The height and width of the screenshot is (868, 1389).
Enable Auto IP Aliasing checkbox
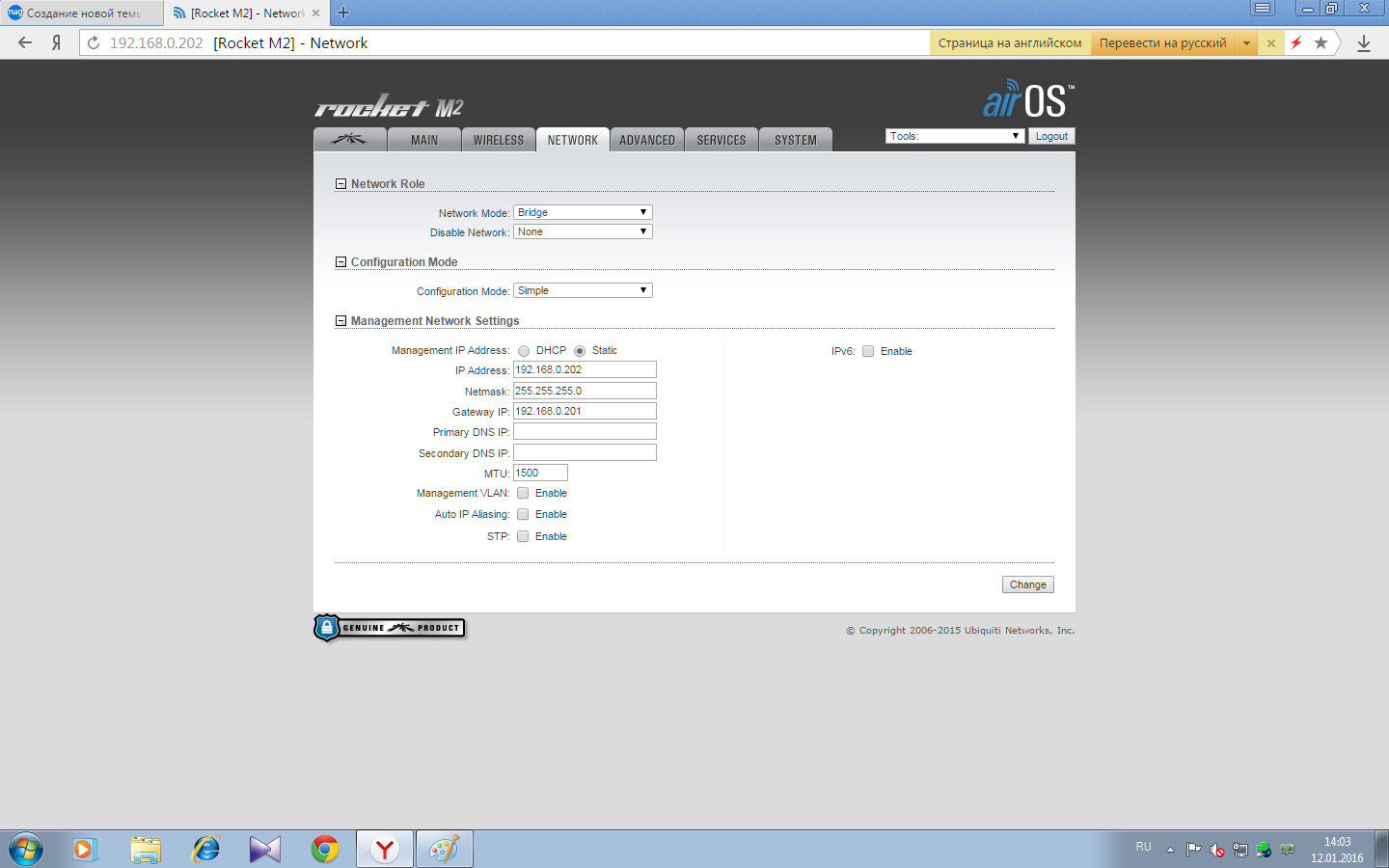(x=523, y=514)
